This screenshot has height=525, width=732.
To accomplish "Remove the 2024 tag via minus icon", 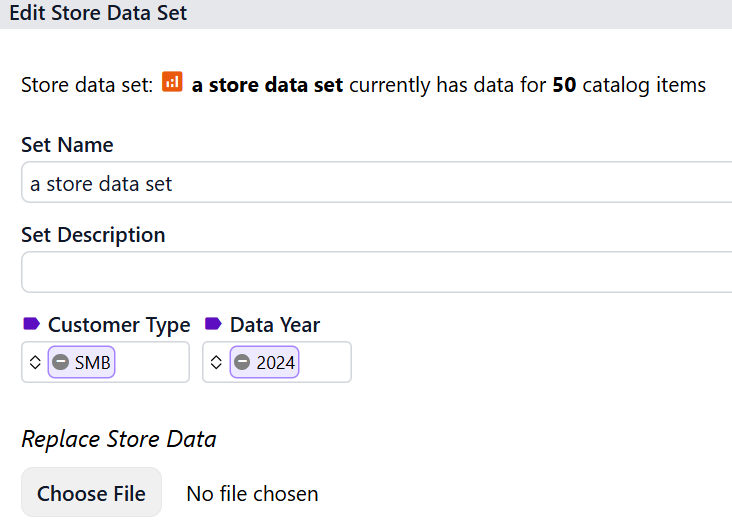I will coord(243,363).
